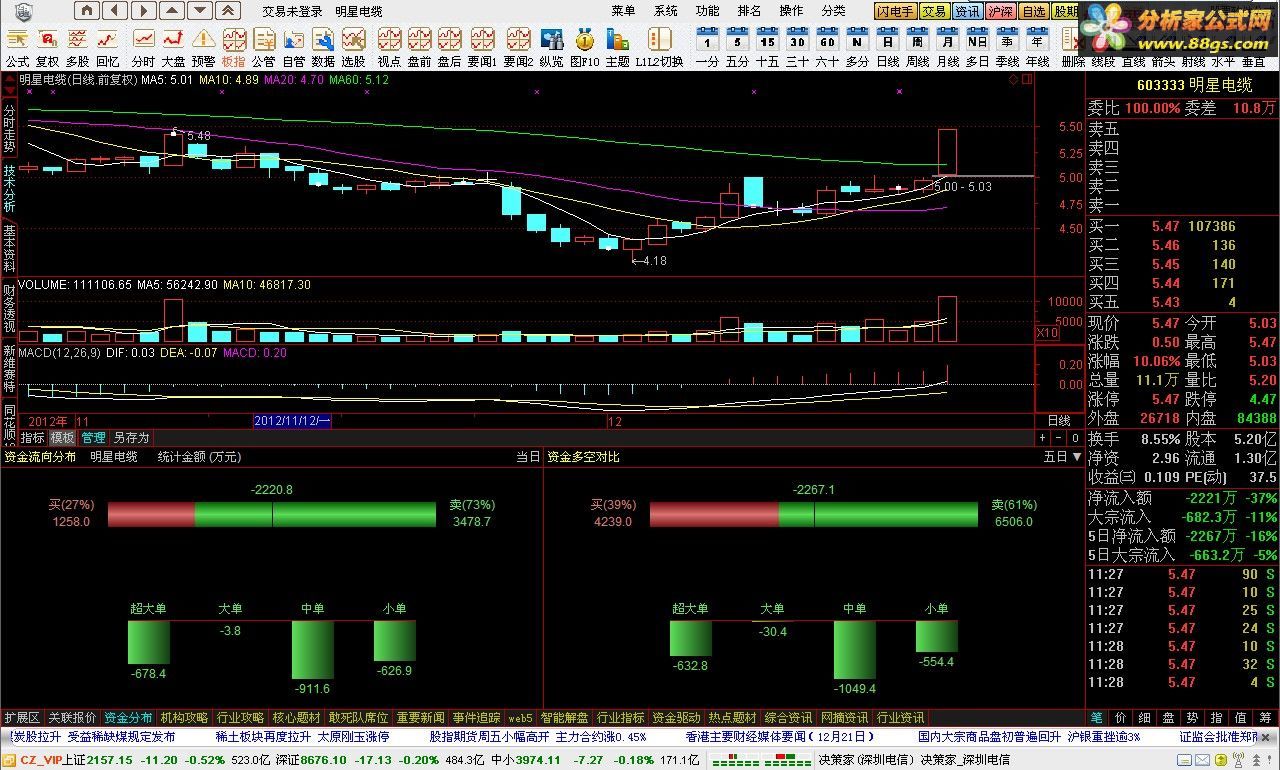
Task: Select the 年线 yearly chart period
Action: click(1037, 47)
